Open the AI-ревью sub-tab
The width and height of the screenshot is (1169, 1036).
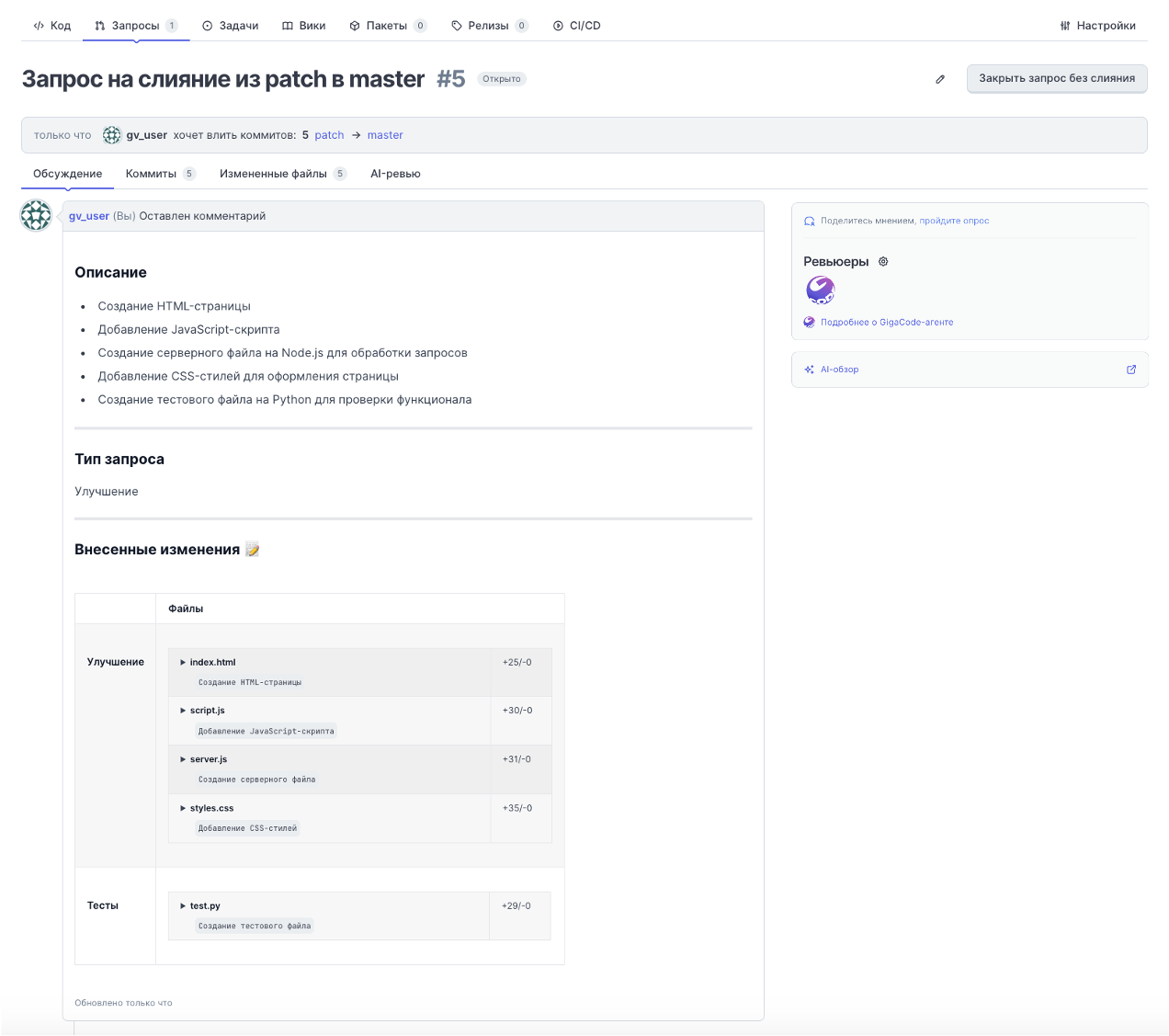pyautogui.click(x=395, y=174)
